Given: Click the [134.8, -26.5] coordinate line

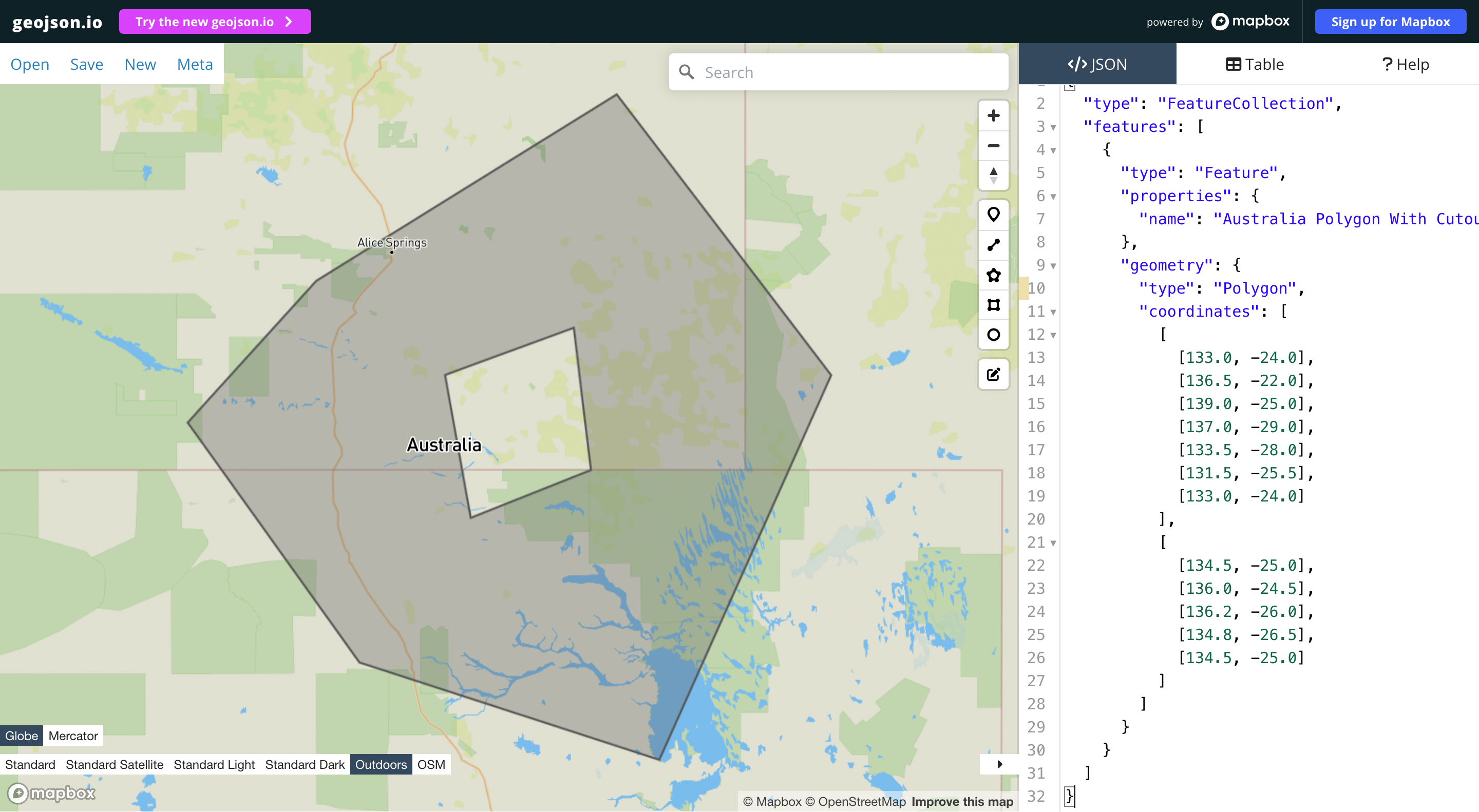Looking at the screenshot, I should 1245,634.
